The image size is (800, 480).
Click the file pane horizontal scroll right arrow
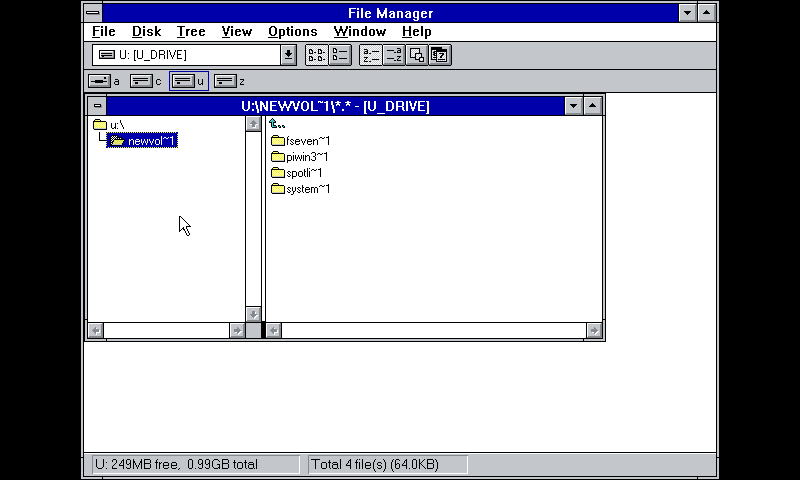594,330
